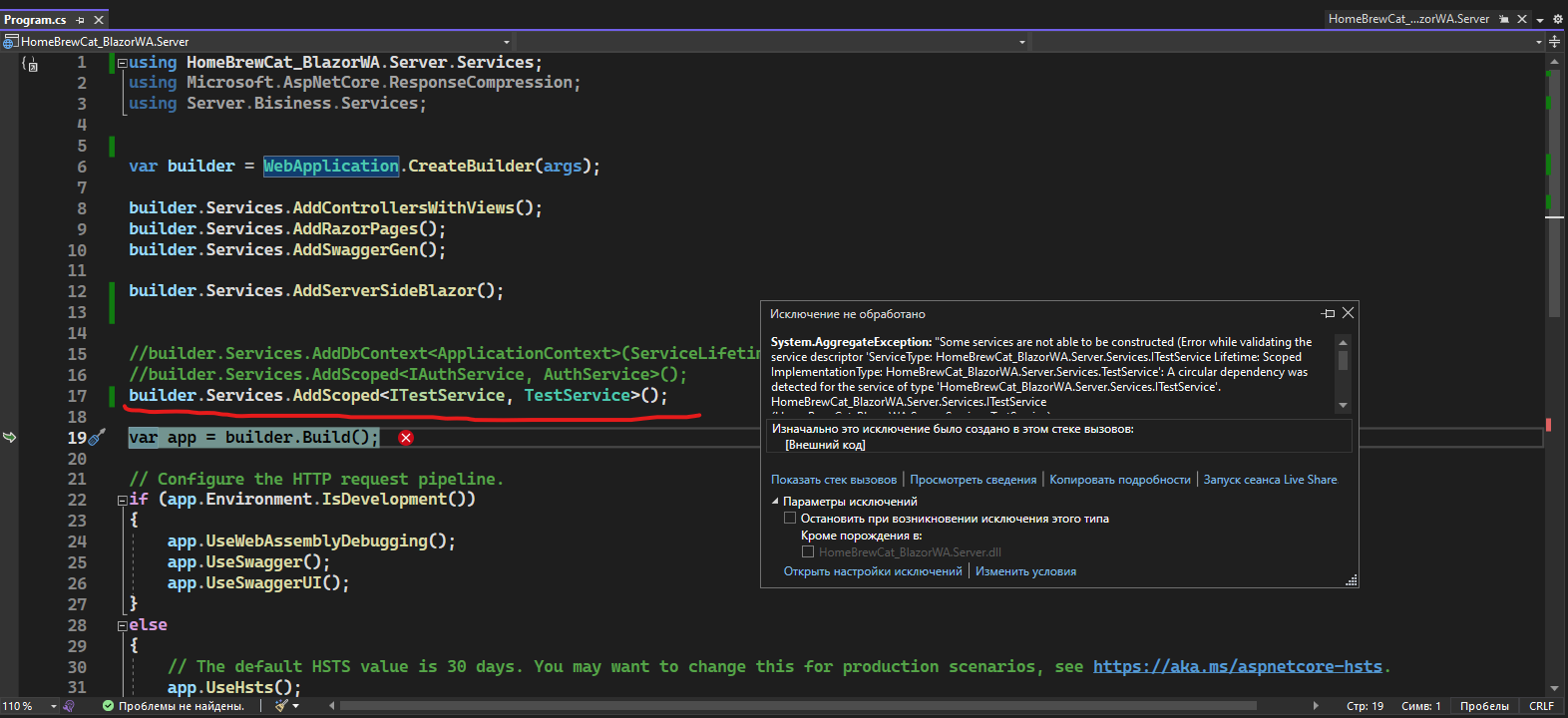Open the active files dropdown list
This screenshot has width=1568, height=718.
pyautogui.click(x=1540, y=20)
